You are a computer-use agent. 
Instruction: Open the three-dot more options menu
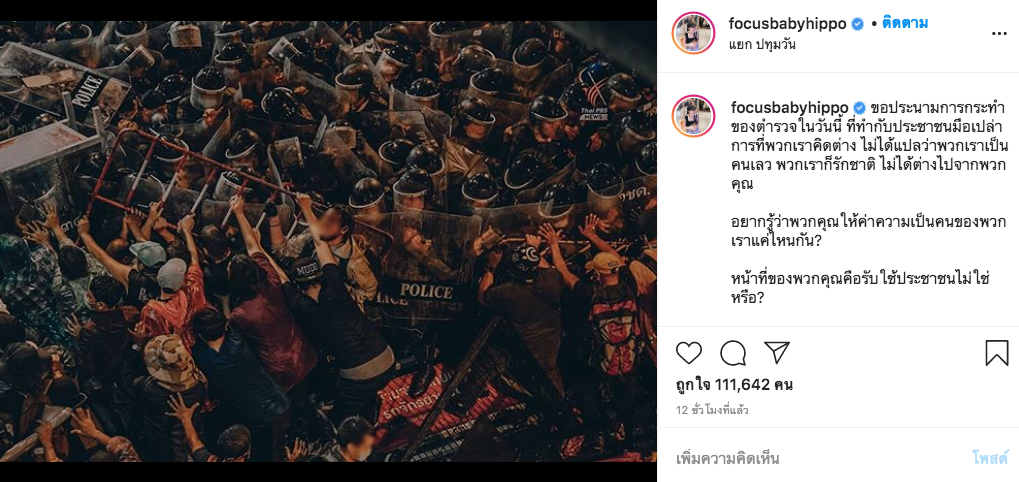(1000, 32)
